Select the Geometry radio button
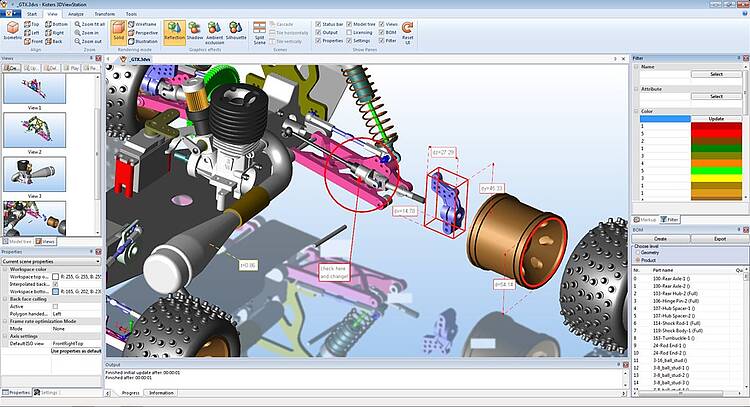The height and width of the screenshot is (407, 750). point(639,253)
